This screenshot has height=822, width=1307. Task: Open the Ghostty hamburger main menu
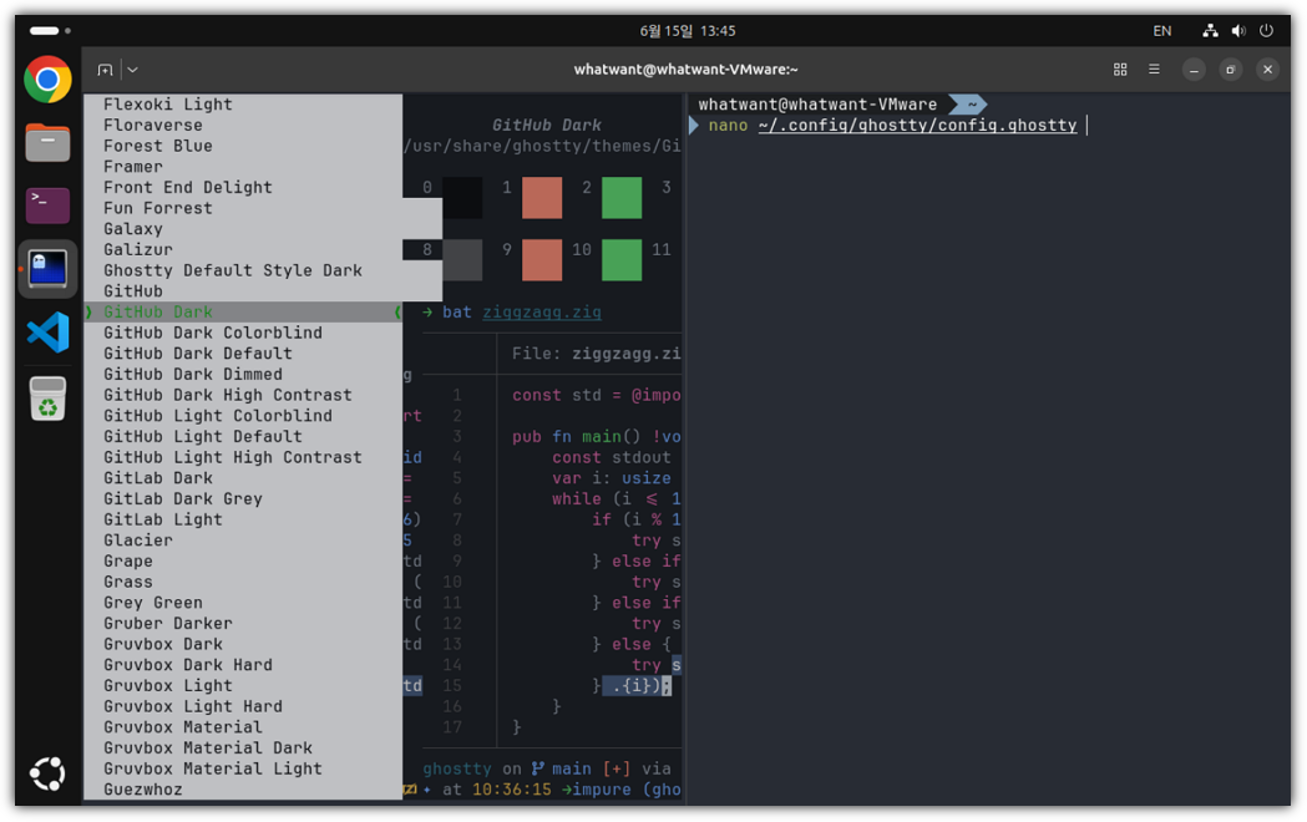(1154, 69)
